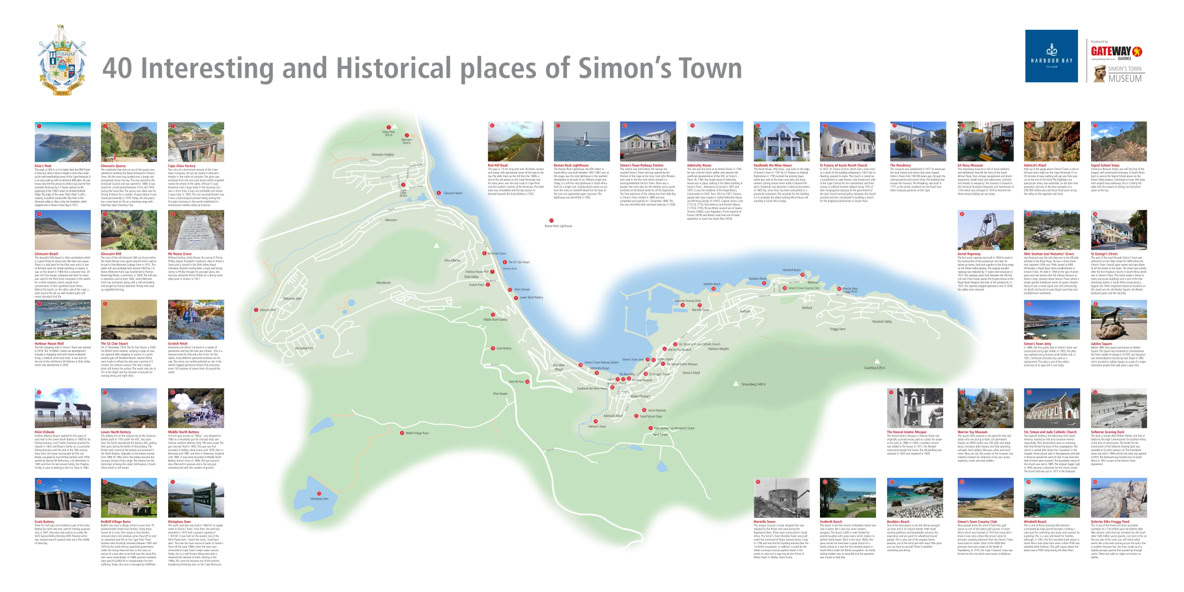The width and height of the screenshot is (1184, 592).
Task: View the Roman Rock Lighthouse photo
Action: tap(582, 143)
